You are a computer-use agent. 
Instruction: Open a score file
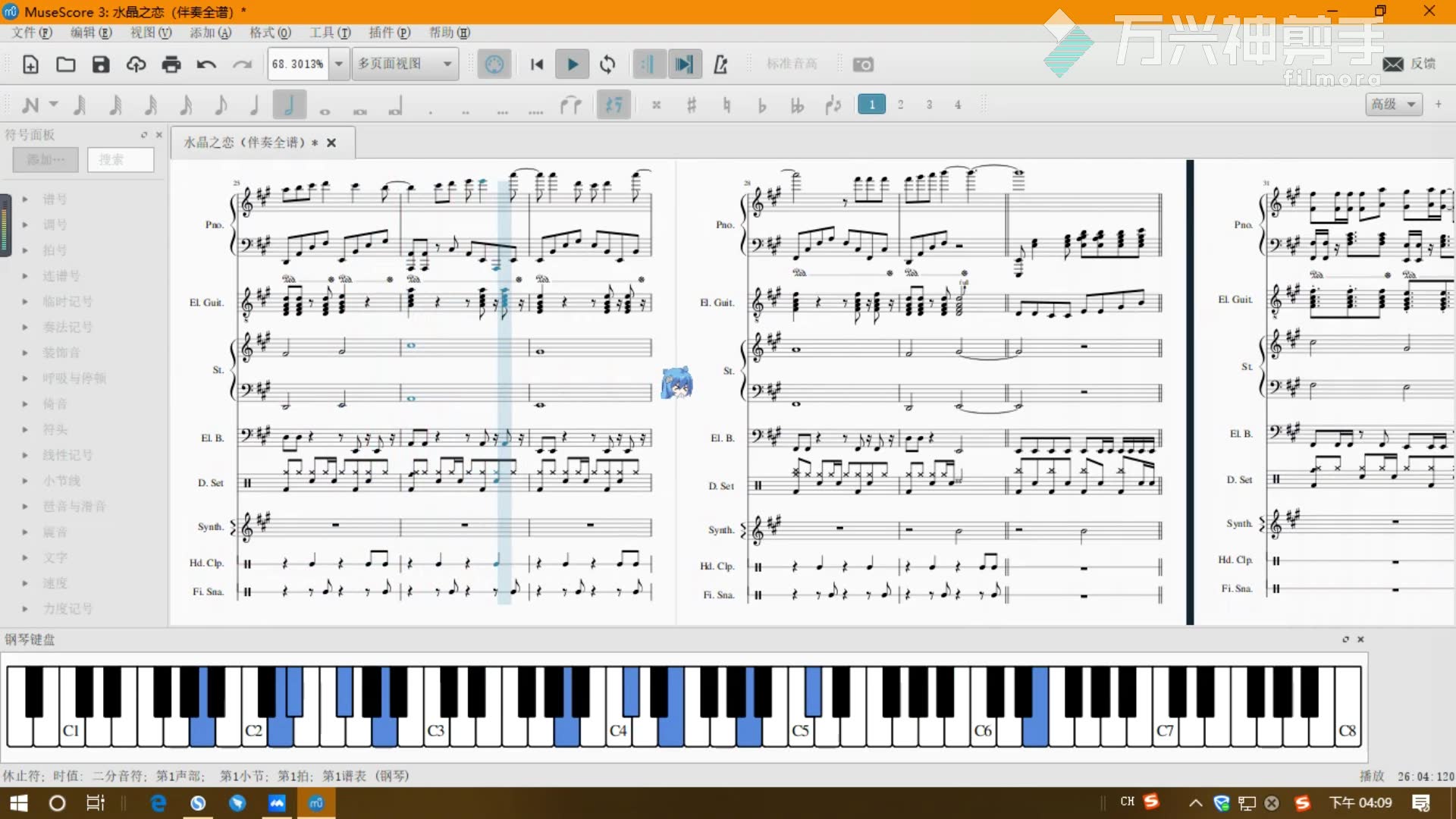point(66,64)
